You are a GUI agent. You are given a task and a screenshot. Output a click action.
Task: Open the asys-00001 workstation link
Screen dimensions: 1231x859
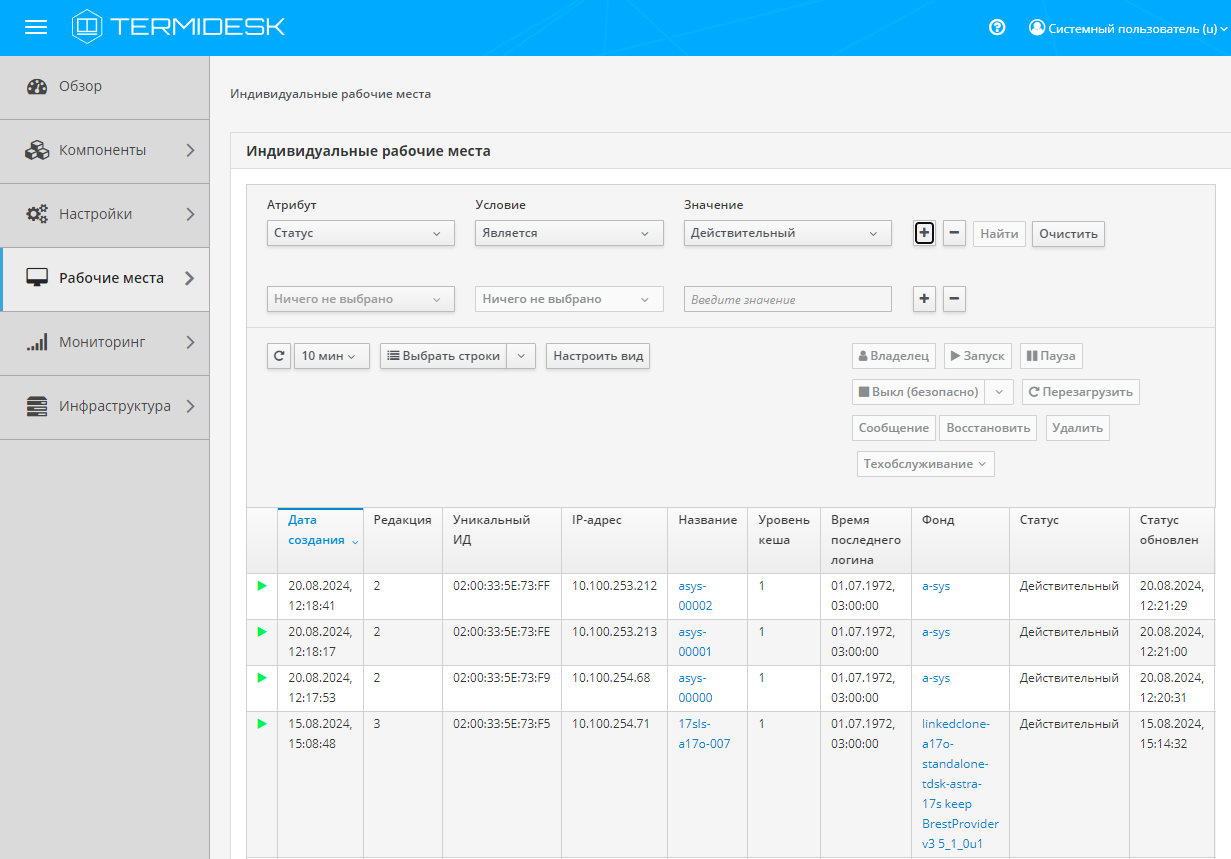pyautogui.click(x=694, y=642)
